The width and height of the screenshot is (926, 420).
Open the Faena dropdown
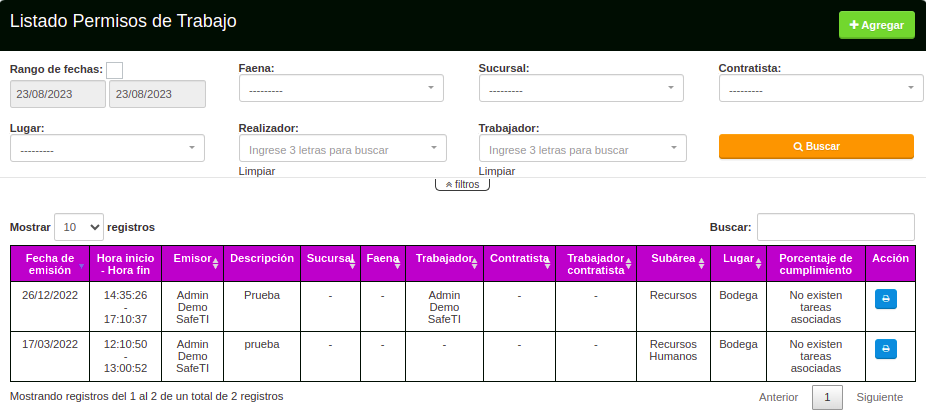click(x=341, y=88)
